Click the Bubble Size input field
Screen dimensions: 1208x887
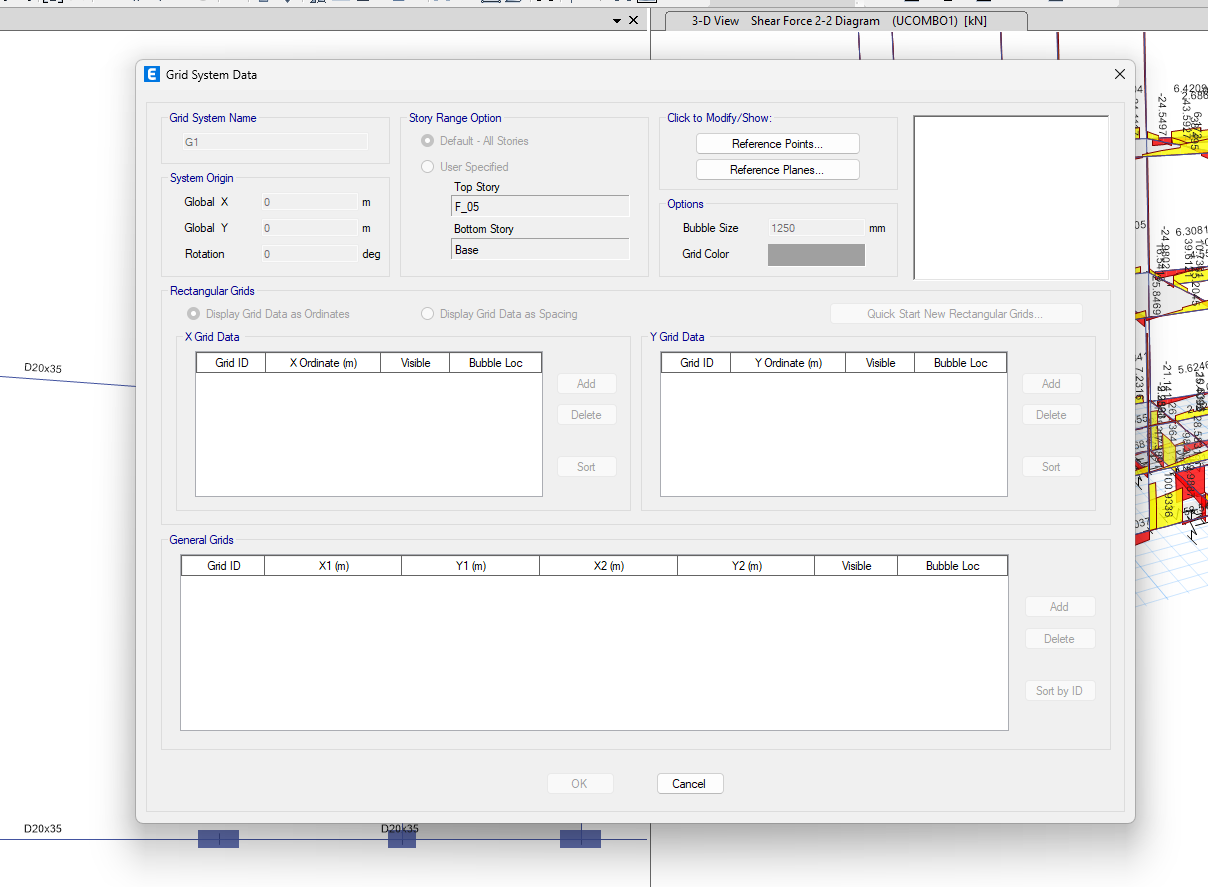tap(815, 228)
